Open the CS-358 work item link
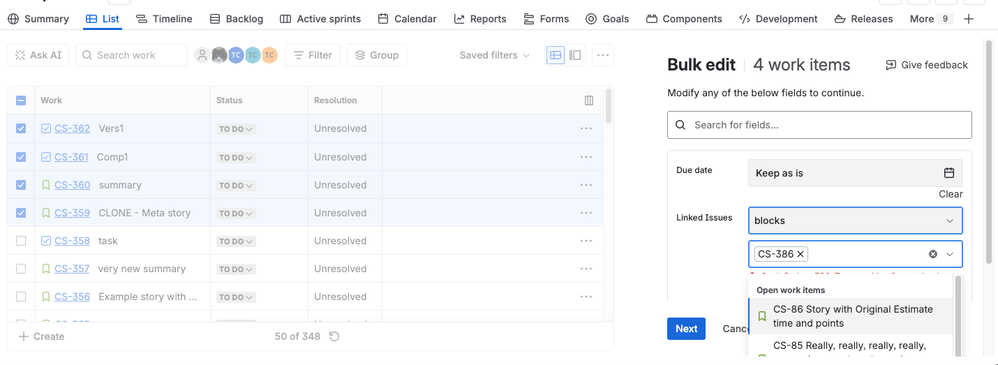This screenshot has height=365, width=998. pyautogui.click(x=72, y=241)
